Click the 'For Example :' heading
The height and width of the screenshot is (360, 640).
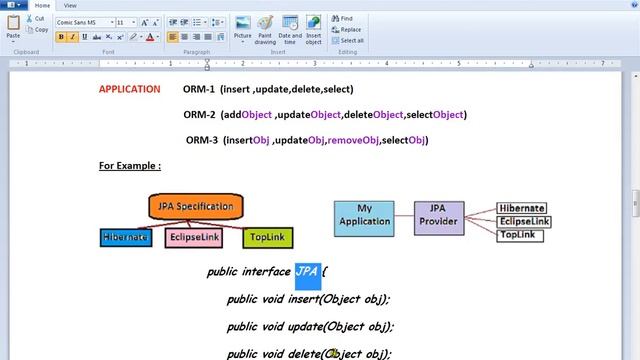pyautogui.click(x=130, y=166)
